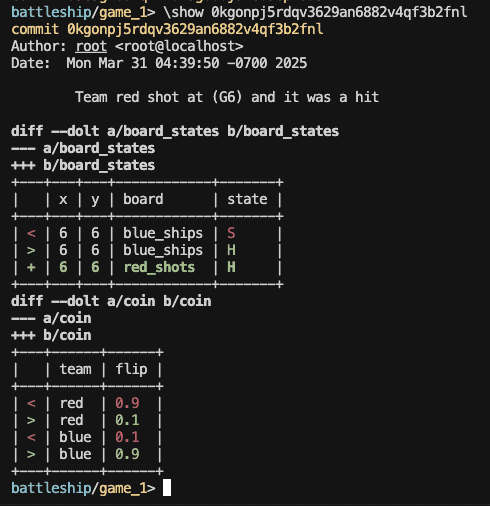This screenshot has height=506, width=490.
Task: Click the root@localhost email address
Action: (x=179, y=46)
